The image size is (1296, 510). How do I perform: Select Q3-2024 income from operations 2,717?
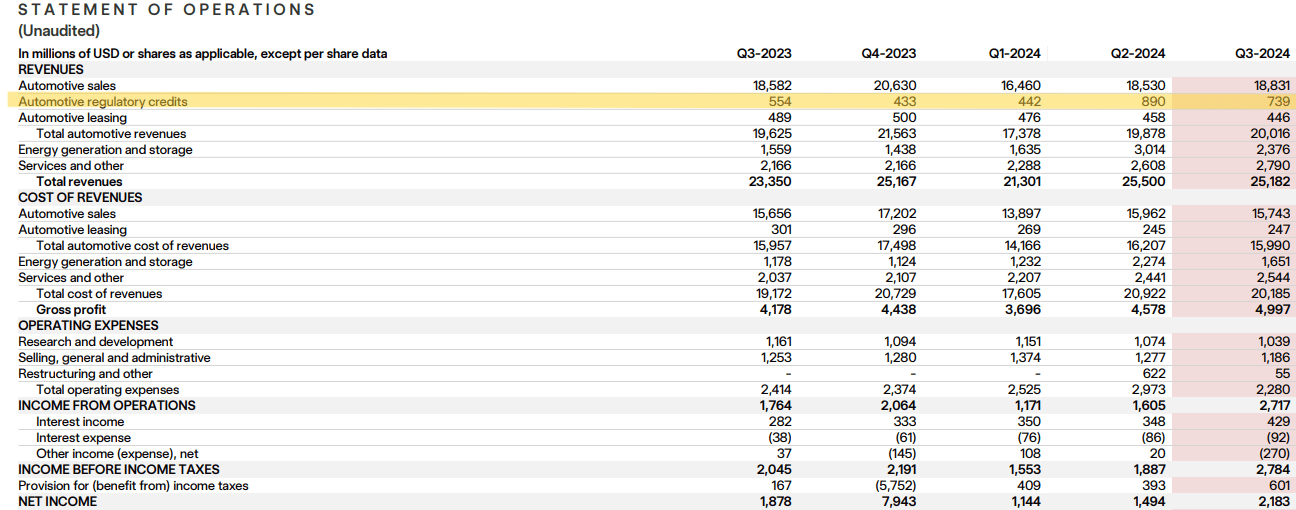tap(1273, 406)
